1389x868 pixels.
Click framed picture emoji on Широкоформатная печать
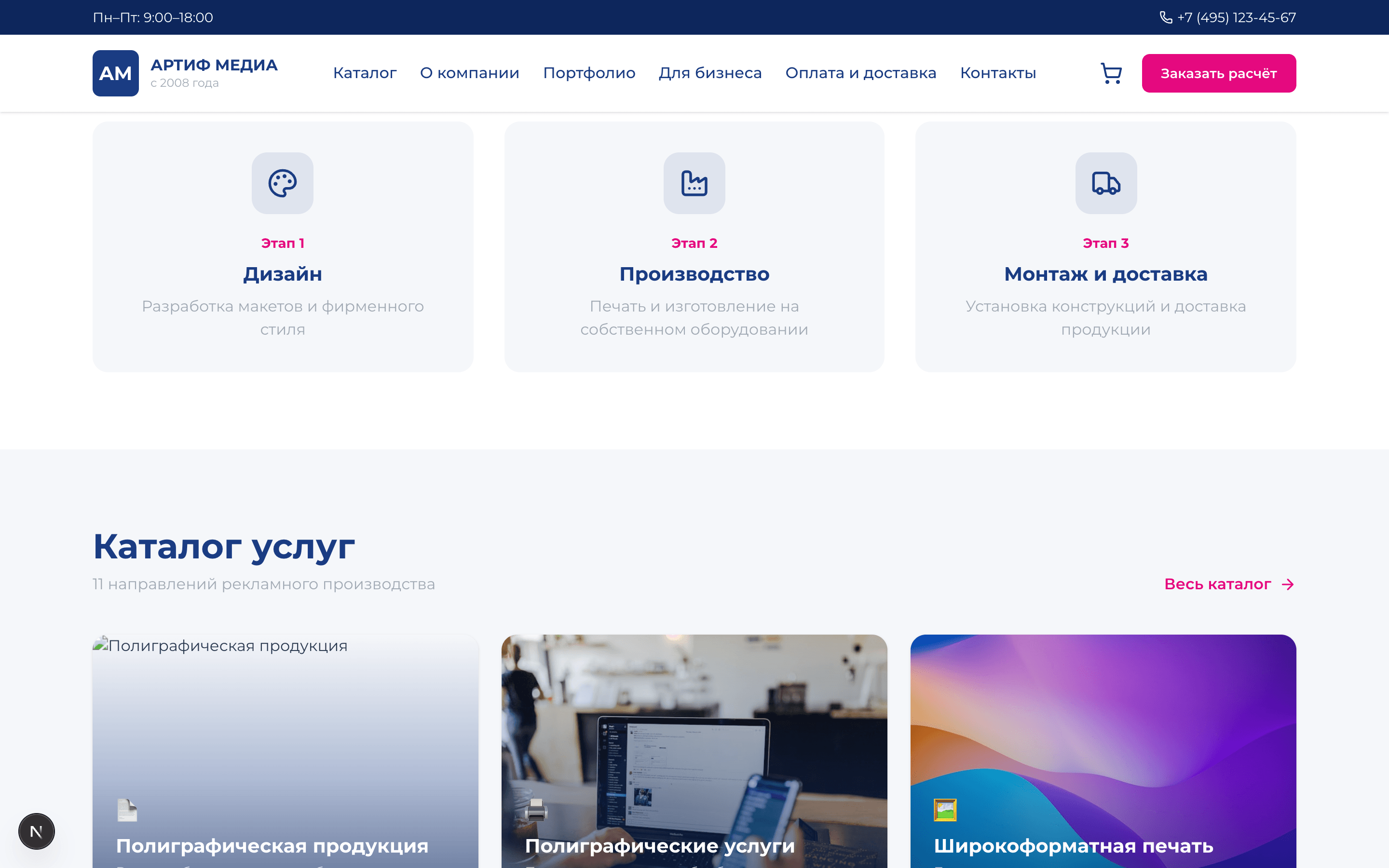coord(945,810)
